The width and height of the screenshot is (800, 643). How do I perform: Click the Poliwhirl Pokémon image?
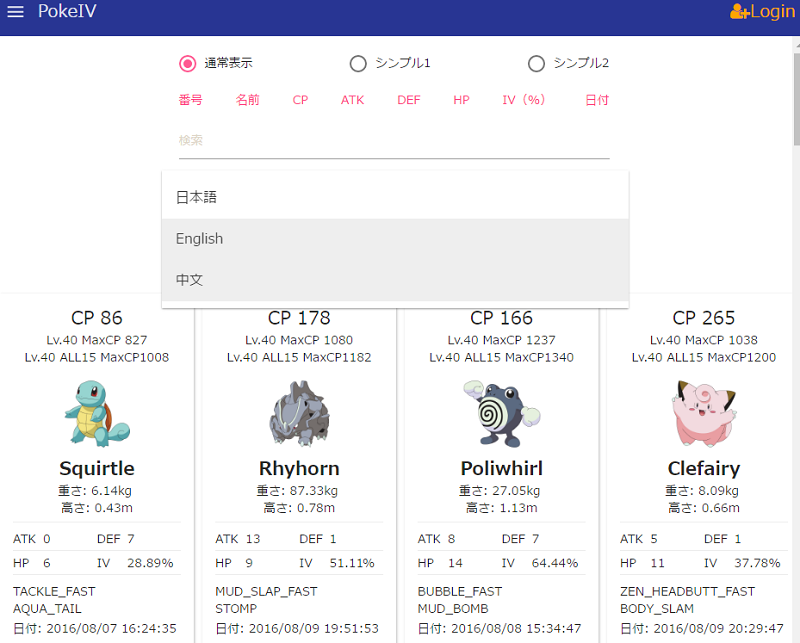tap(500, 413)
